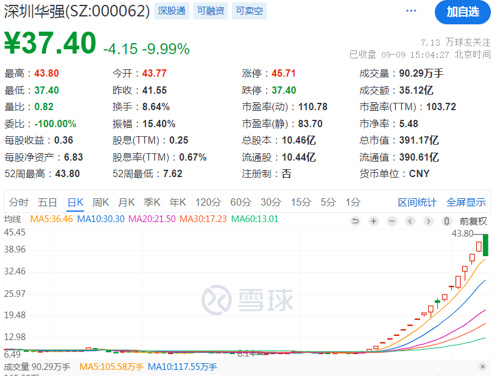Viewport: 500px width, 376px height.
Task: Click the stock title 深圳华强(SZ:000062)
Action: click(x=77, y=11)
